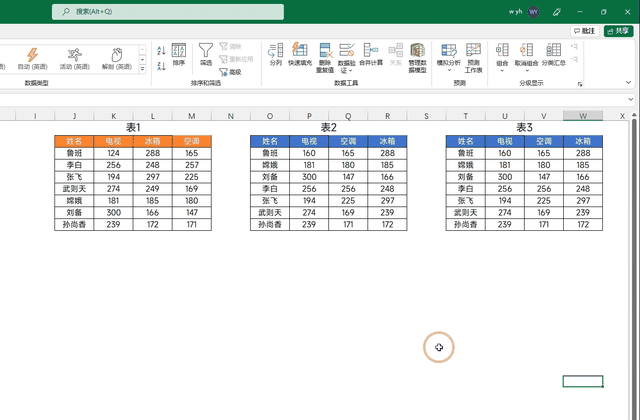Click the hide detail icon in 分级显示
Image resolution: width=640 pixels, height=420 pixels.
(x=574, y=60)
